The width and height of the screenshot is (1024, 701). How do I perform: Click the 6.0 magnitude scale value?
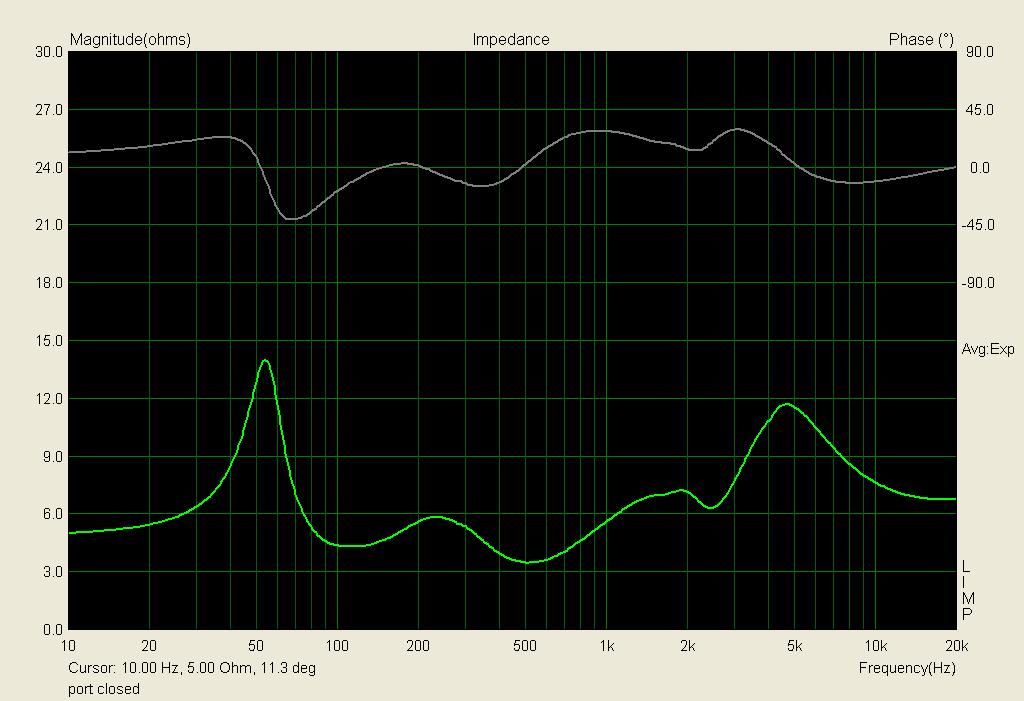(x=52, y=514)
